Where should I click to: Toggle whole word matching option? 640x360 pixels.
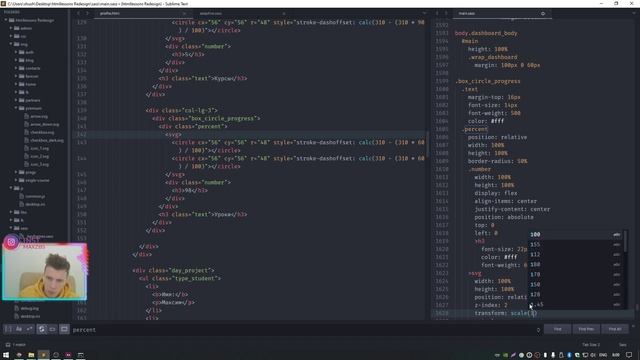(x=29, y=329)
